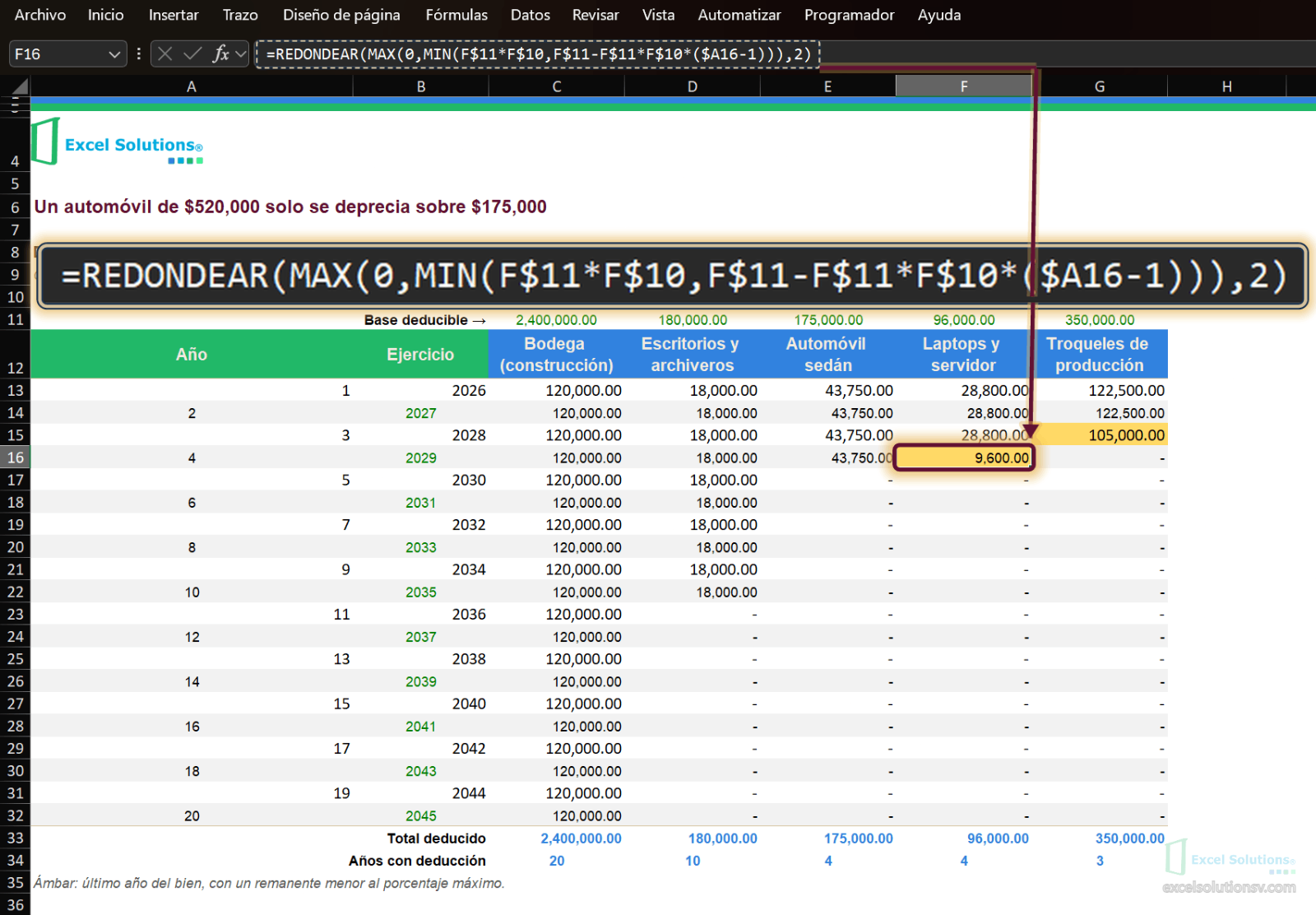Select the 'Automóvil sedán' heading cell
1316x915 pixels.
(x=828, y=355)
